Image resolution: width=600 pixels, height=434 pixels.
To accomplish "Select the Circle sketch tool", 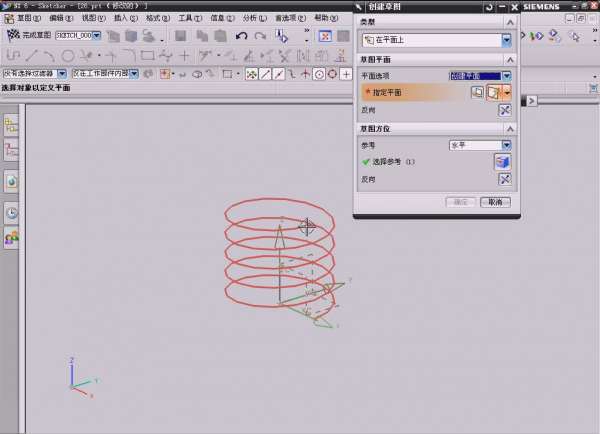I will [x=68, y=56].
